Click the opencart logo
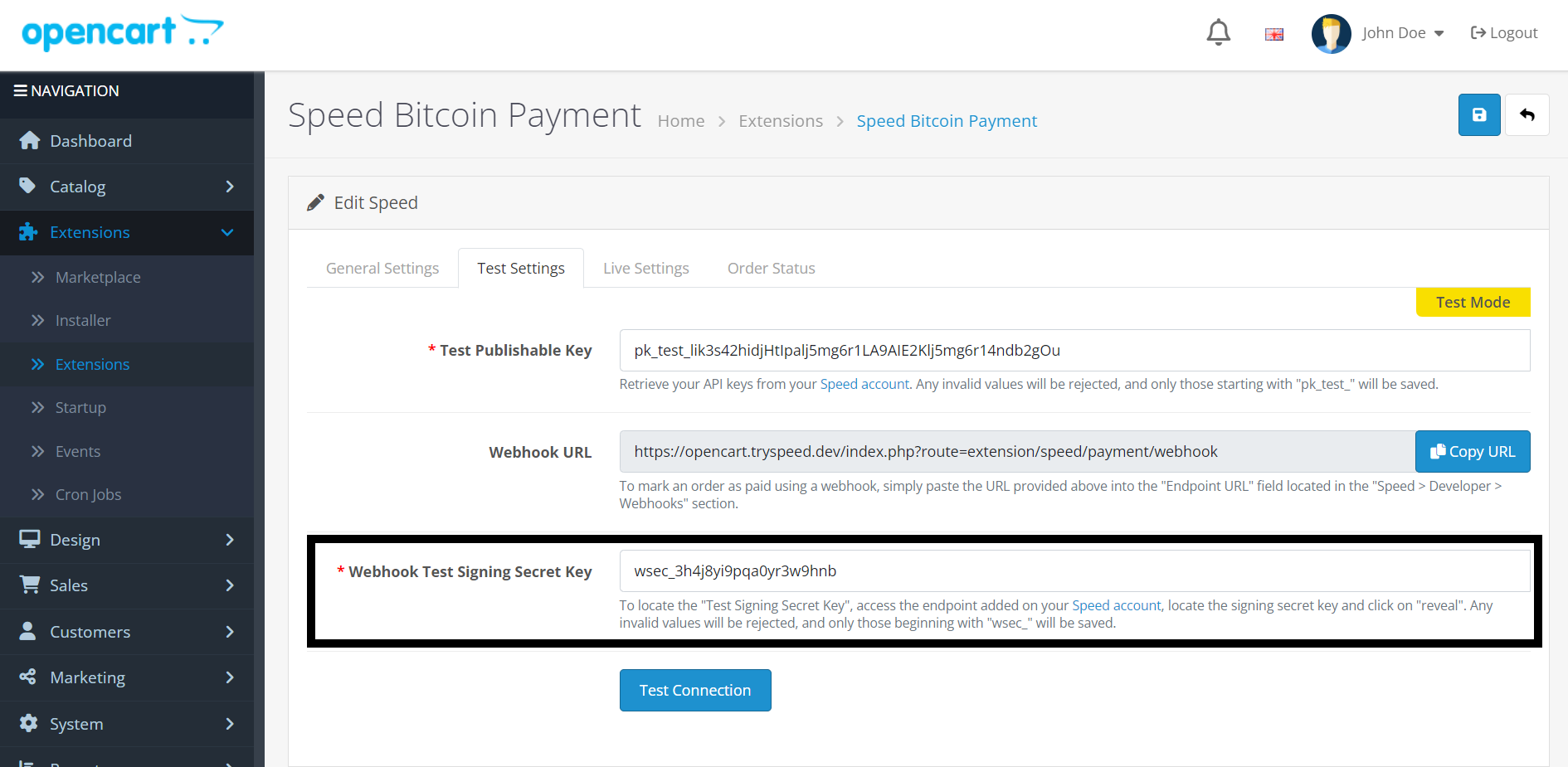This screenshot has height=767, width=1568. 123,32
